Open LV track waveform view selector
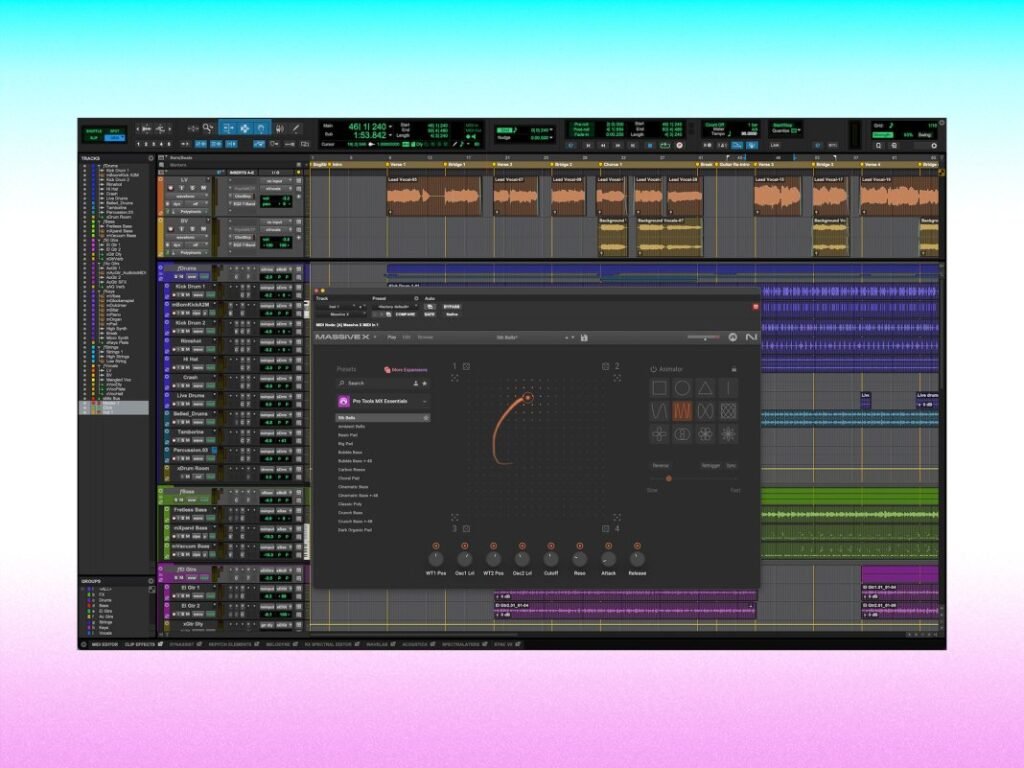1024x768 pixels. click(x=187, y=196)
